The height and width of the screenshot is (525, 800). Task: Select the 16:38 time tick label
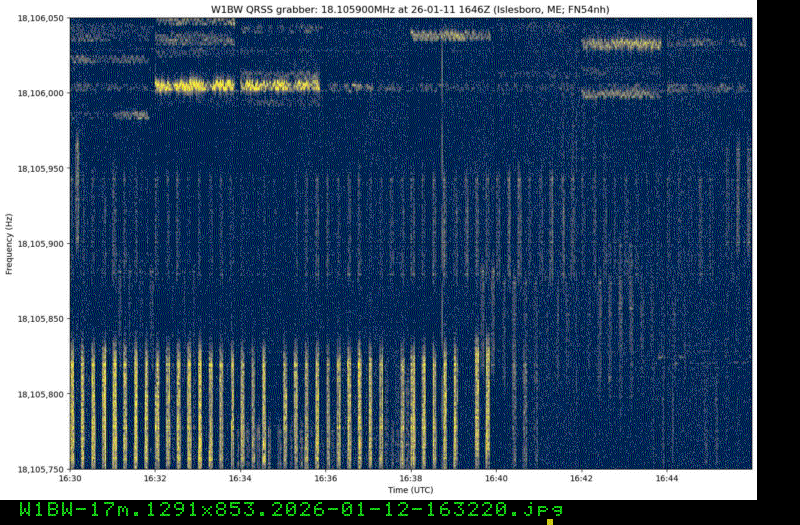point(411,478)
